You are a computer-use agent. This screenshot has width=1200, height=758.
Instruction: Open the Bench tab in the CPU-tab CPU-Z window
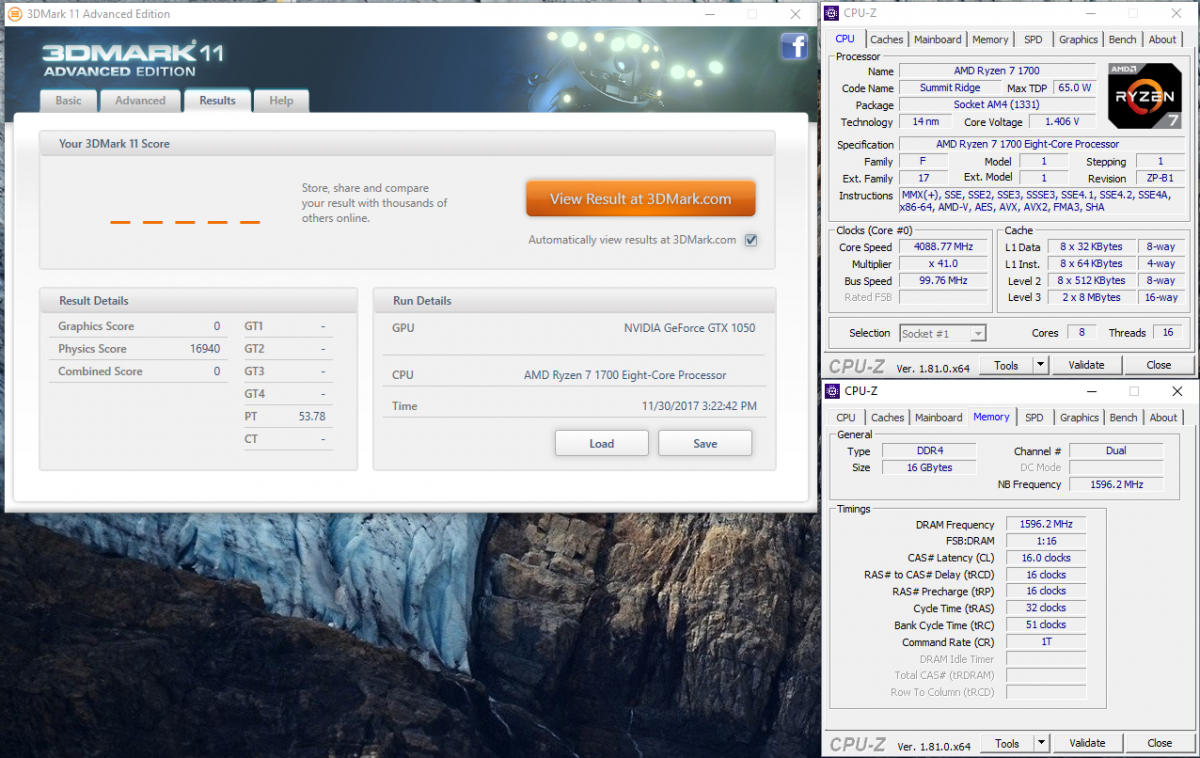pos(1123,40)
